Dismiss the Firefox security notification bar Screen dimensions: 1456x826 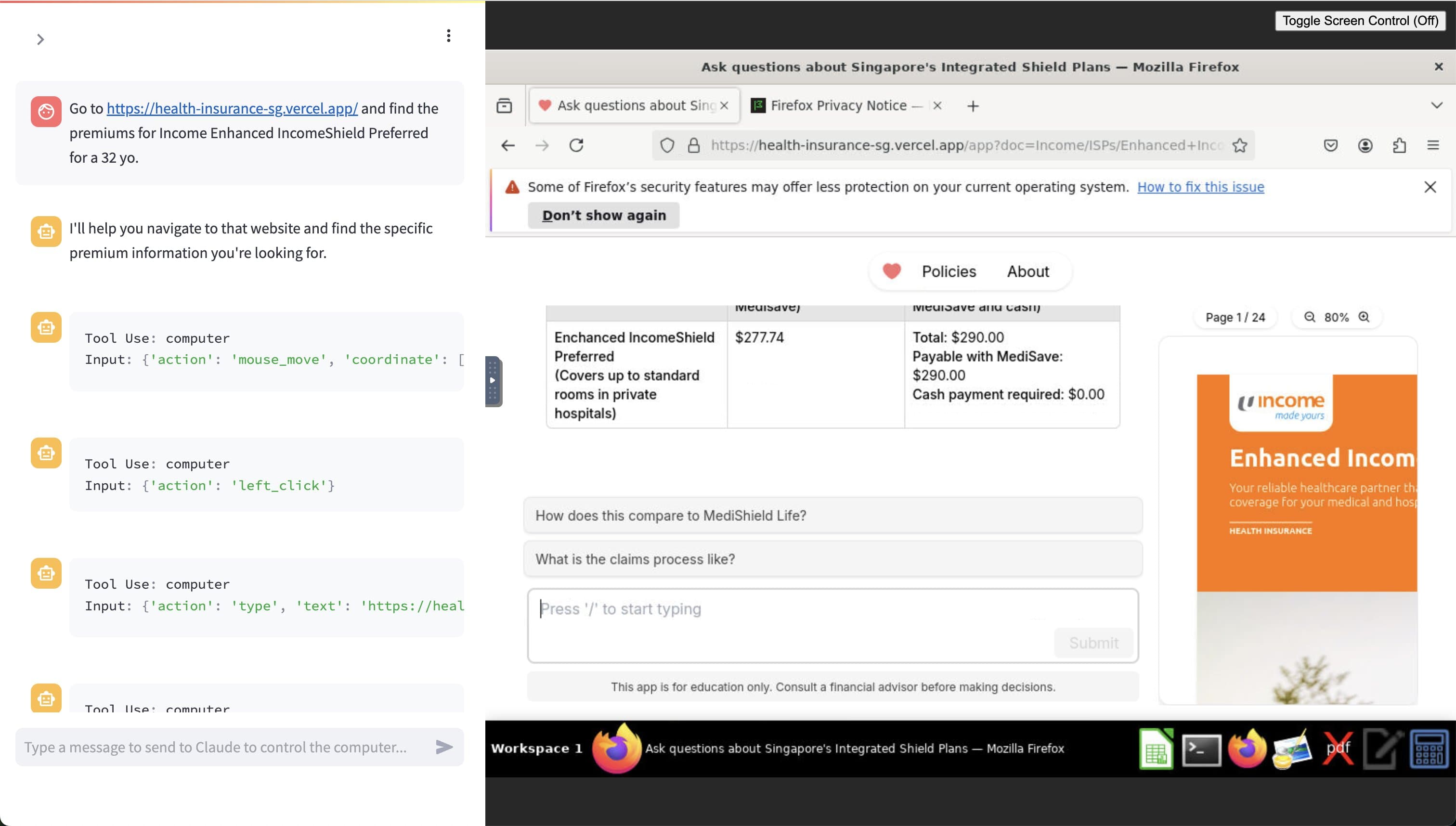1430,187
